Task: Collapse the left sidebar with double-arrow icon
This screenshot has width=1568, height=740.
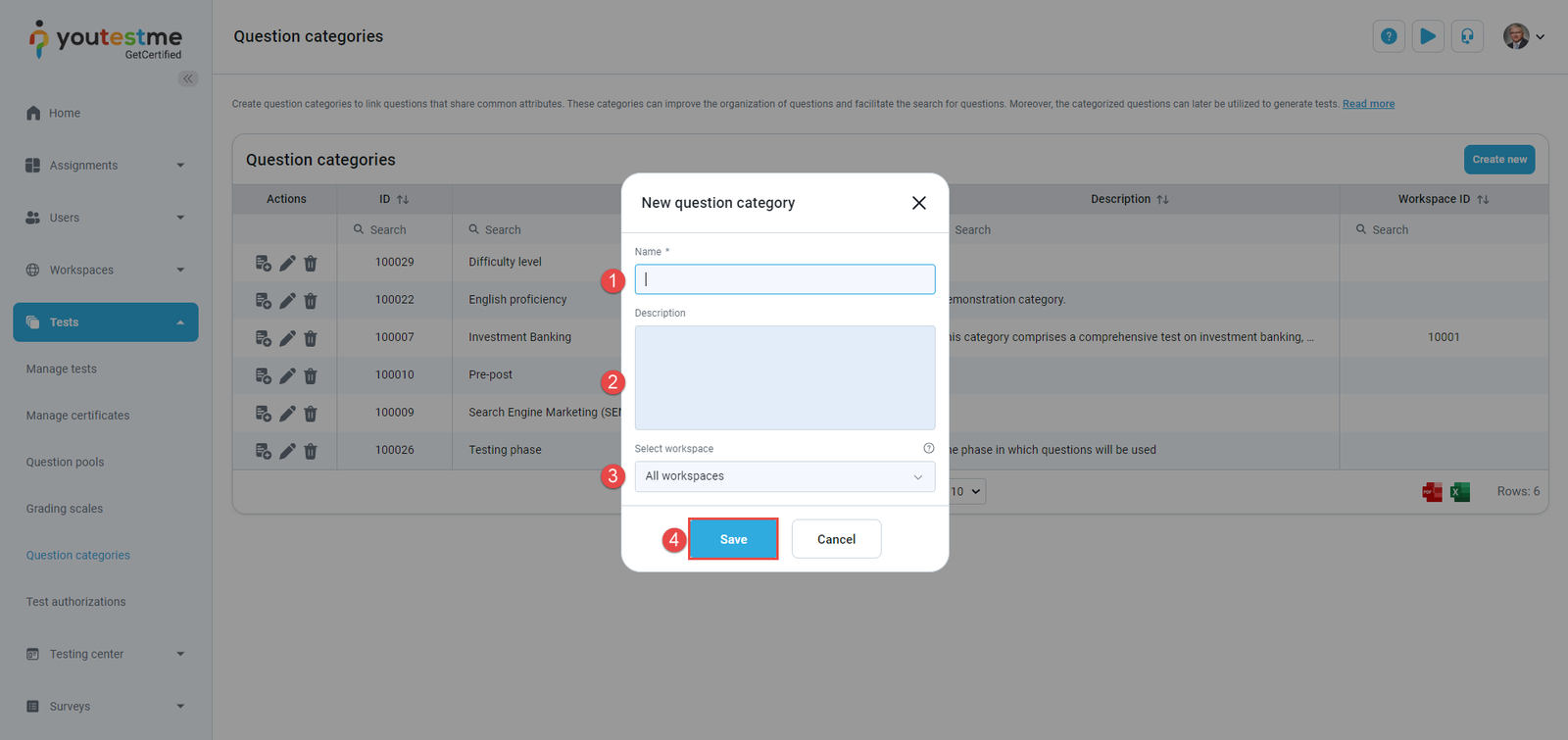Action: (x=187, y=78)
